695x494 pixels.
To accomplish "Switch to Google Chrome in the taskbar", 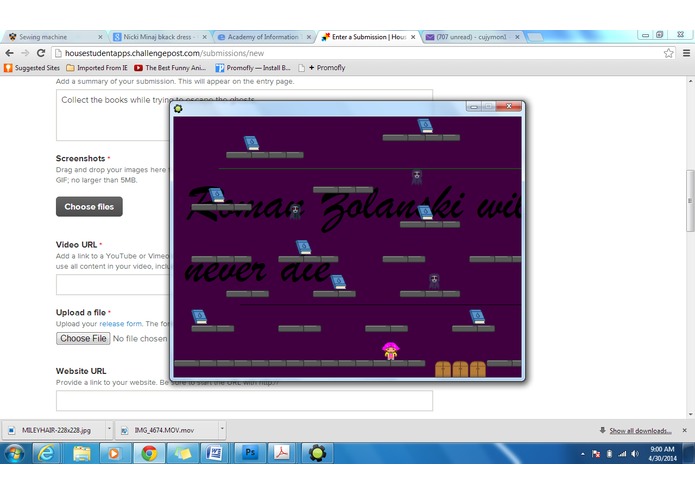I will [149, 453].
